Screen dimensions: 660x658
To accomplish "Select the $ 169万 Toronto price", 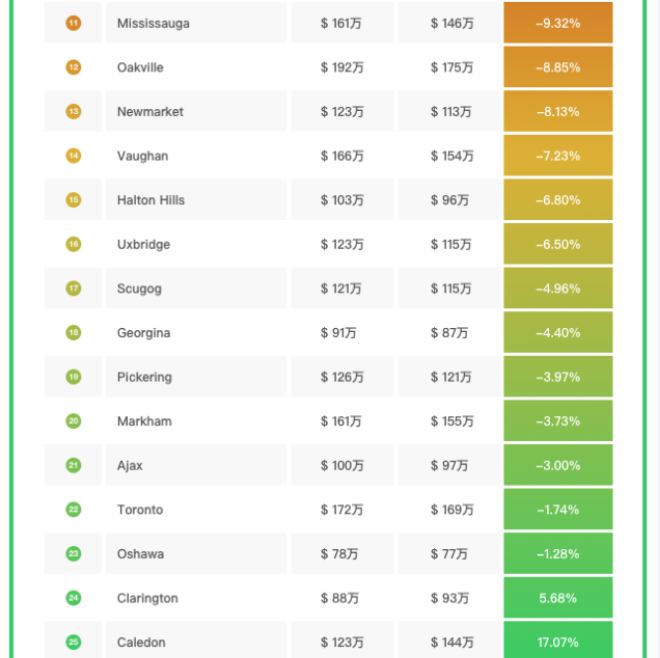I will click(452, 510).
